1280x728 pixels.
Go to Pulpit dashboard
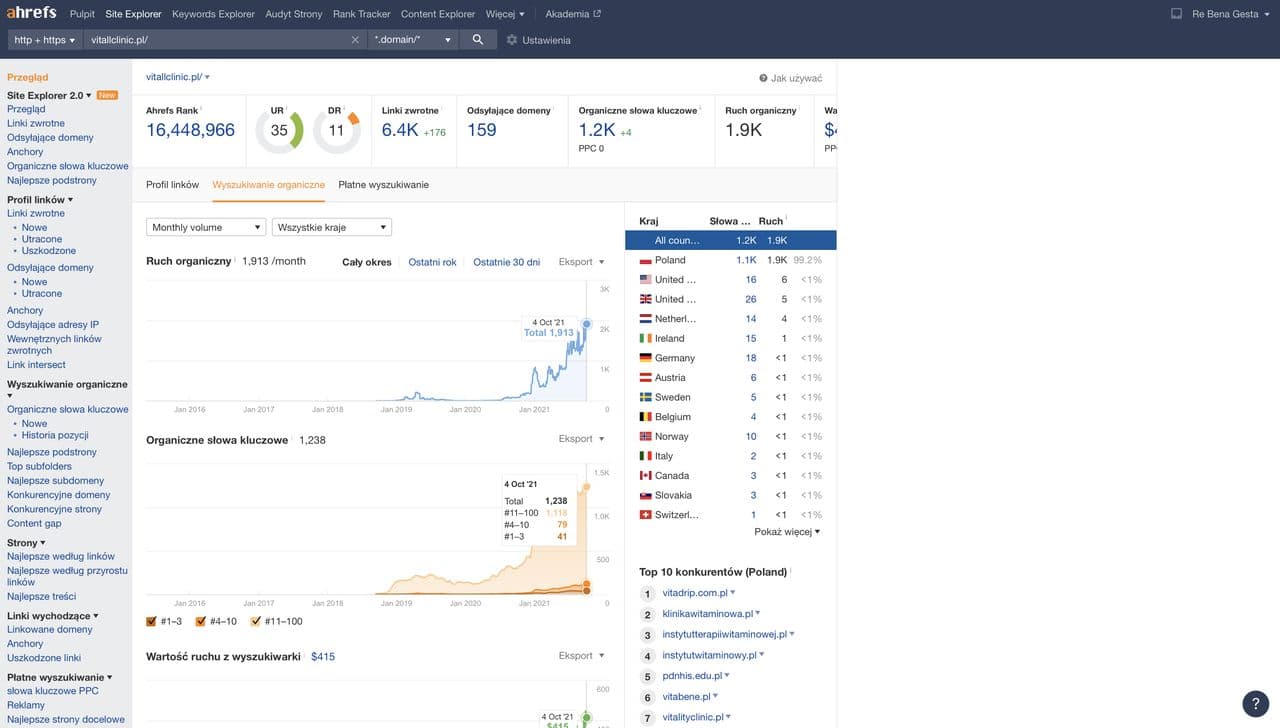pos(82,14)
